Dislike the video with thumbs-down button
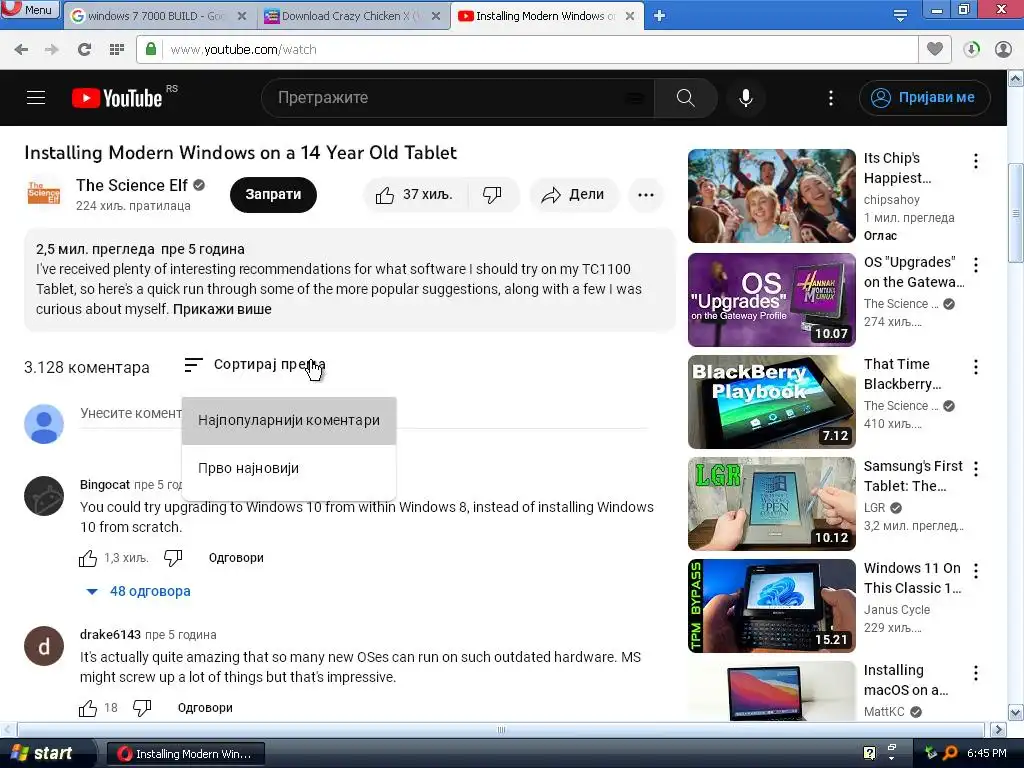 coord(492,195)
